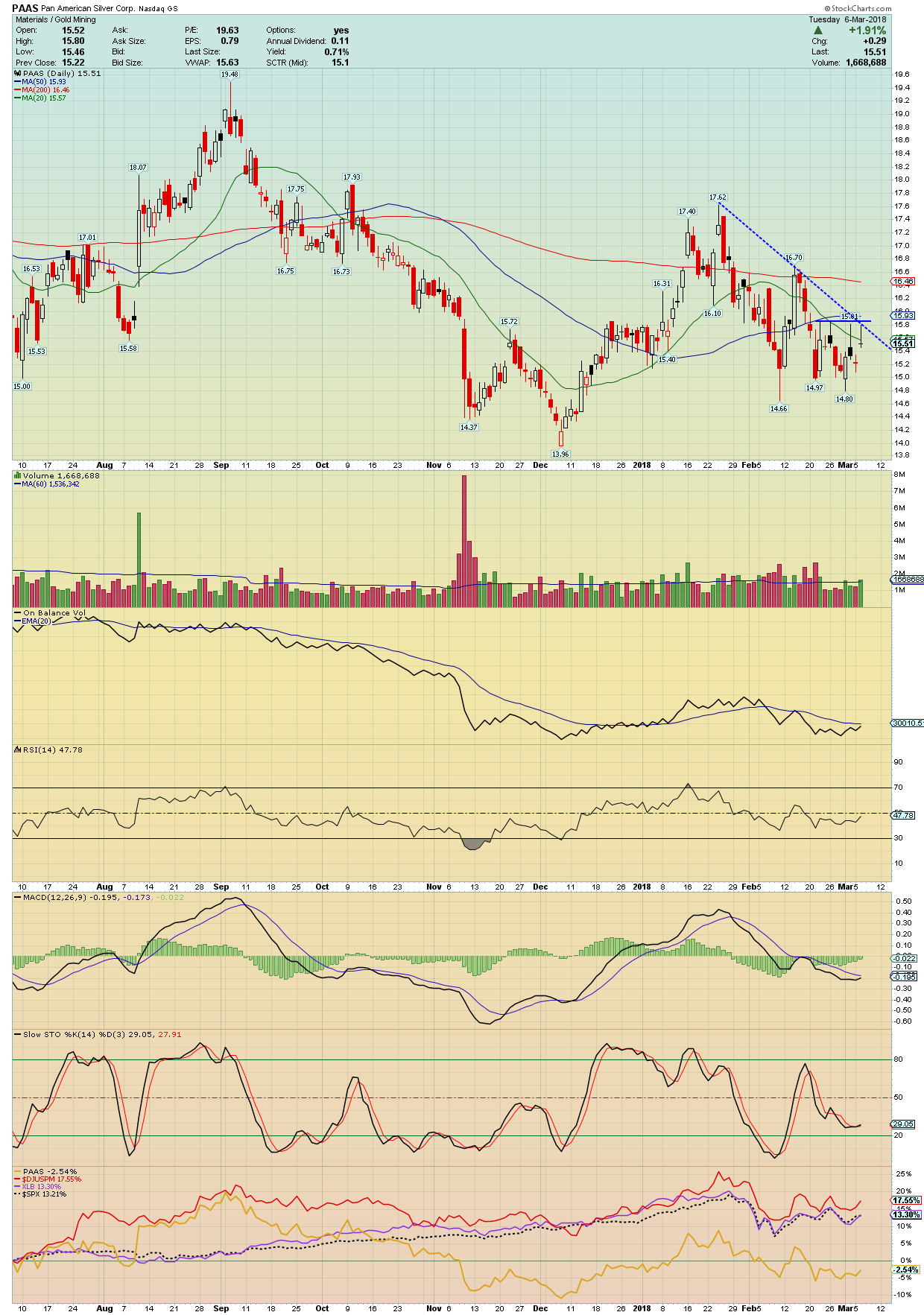Click the tall green August volume bar
The height and width of the screenshot is (1315, 924).
(139, 560)
